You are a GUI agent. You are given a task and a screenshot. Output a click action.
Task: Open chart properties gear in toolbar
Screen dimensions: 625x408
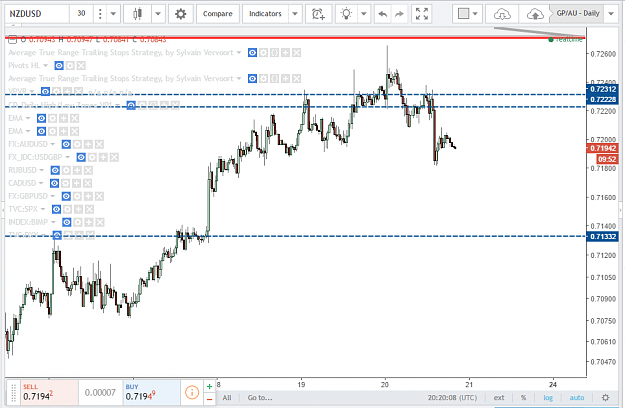click(181, 14)
